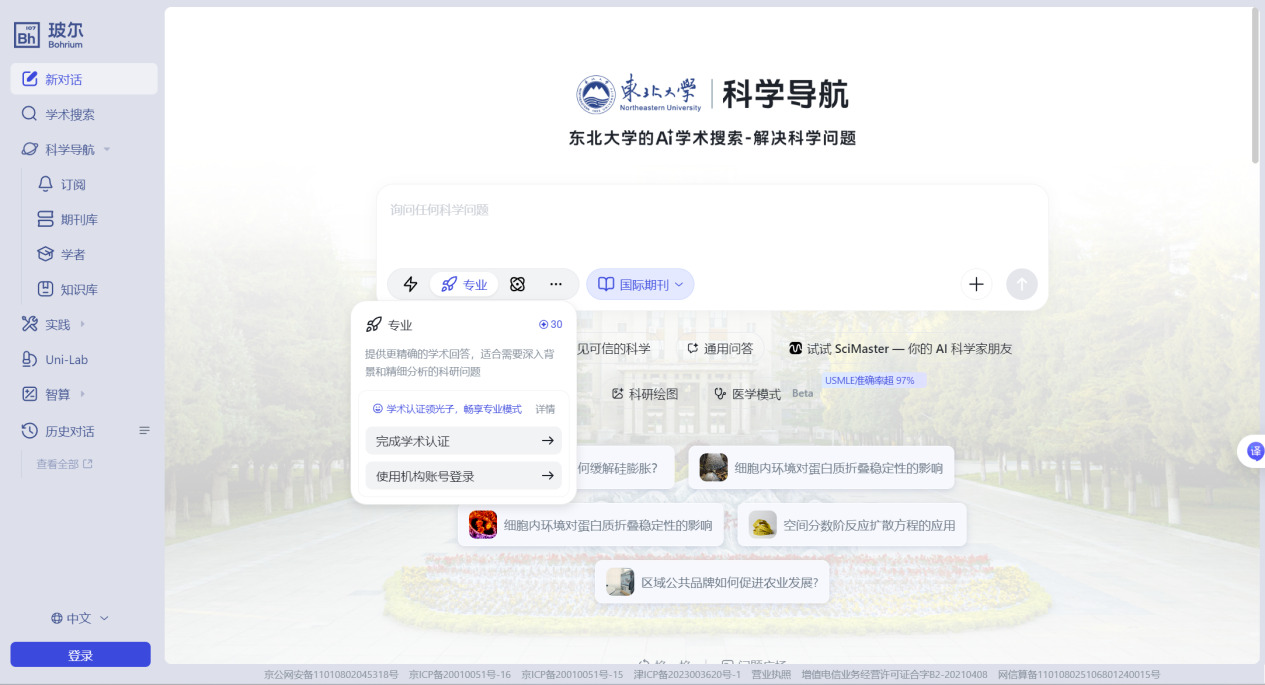The height and width of the screenshot is (685, 1265).
Task: Click the plus attachment icon
Action: (976, 284)
